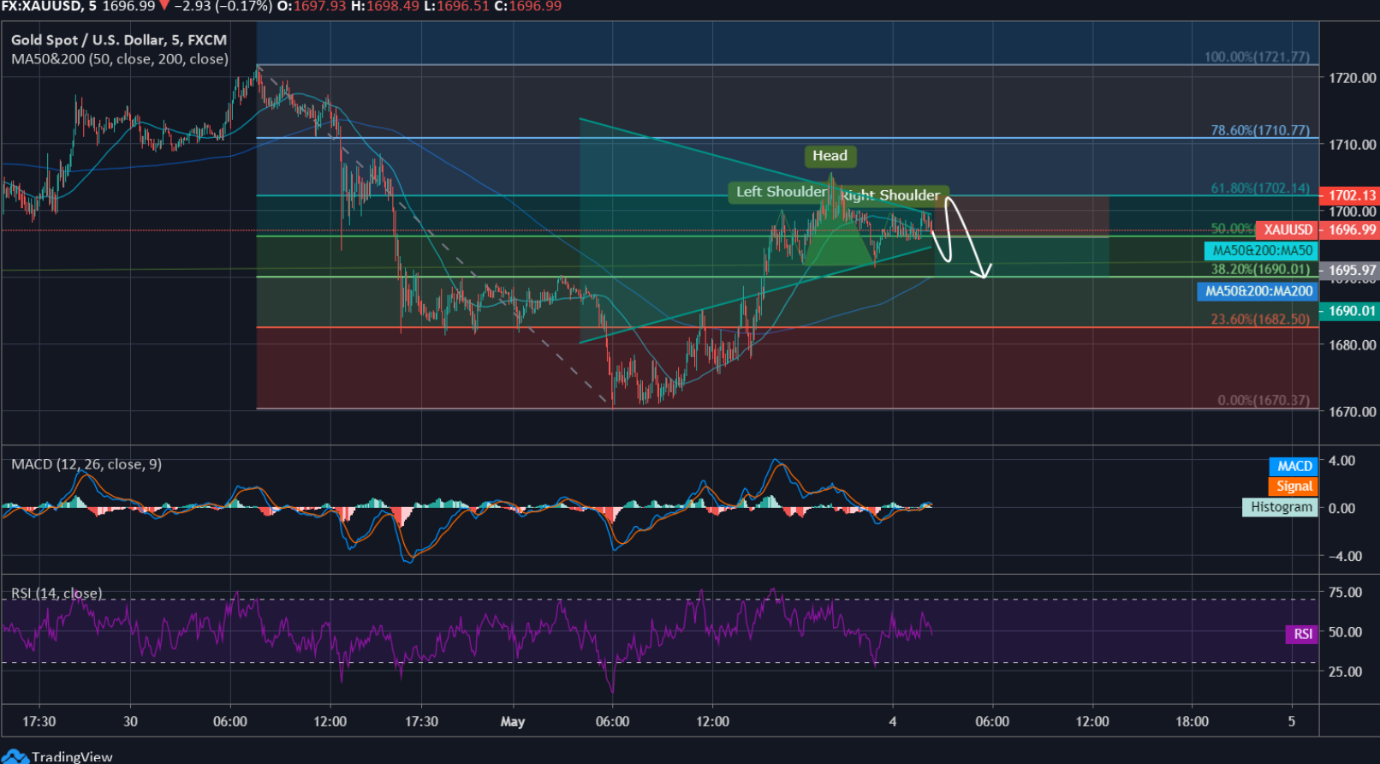
Task: Select the 0.00%(1670.37) Fibonacci label
Action: 1262,400
